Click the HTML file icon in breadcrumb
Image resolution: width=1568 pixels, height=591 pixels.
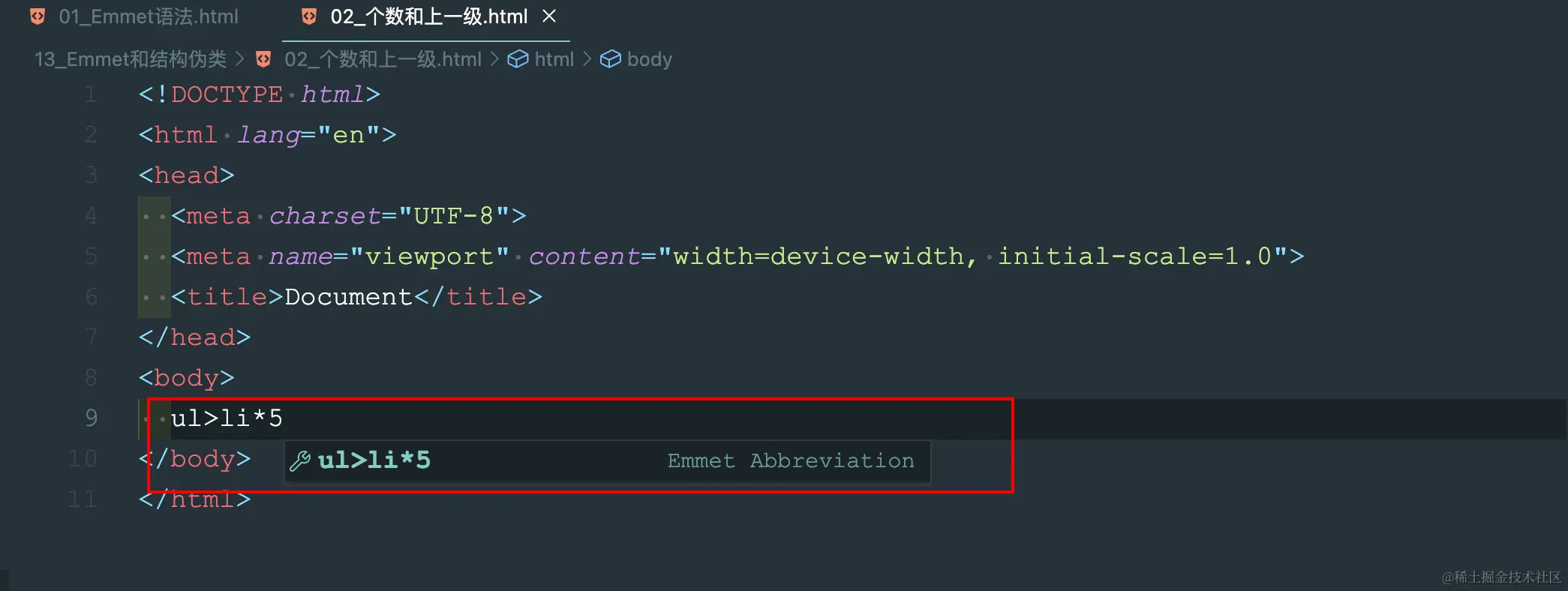pyautogui.click(x=263, y=59)
